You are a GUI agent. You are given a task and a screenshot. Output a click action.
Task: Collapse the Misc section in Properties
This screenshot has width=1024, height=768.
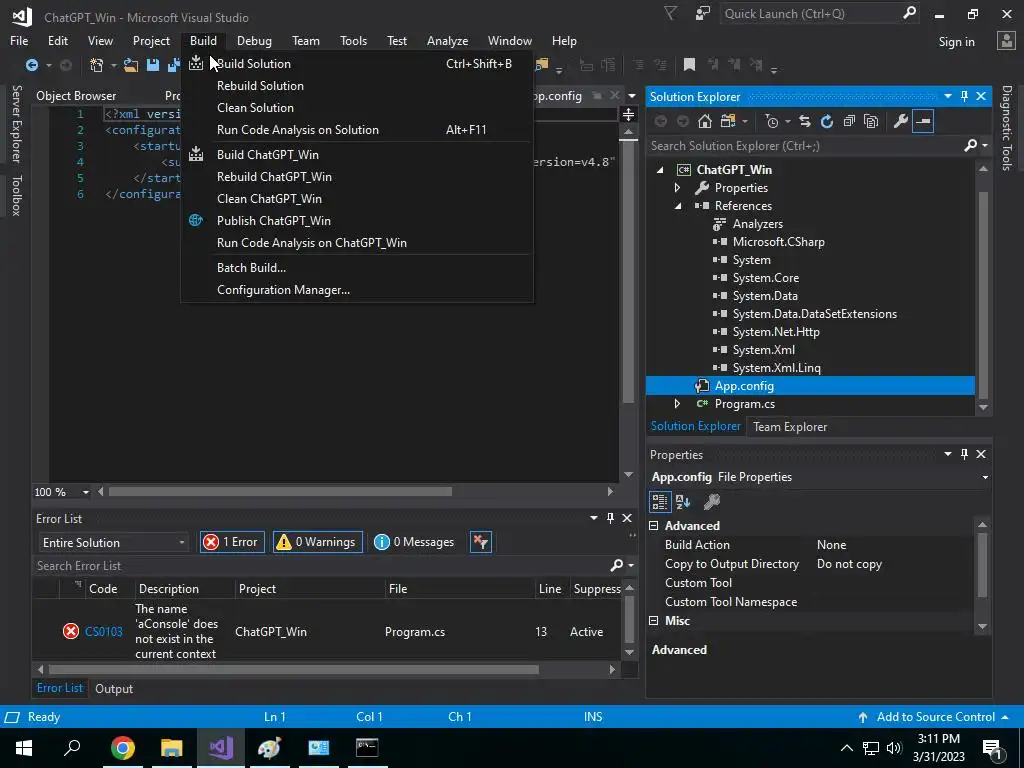(654, 621)
